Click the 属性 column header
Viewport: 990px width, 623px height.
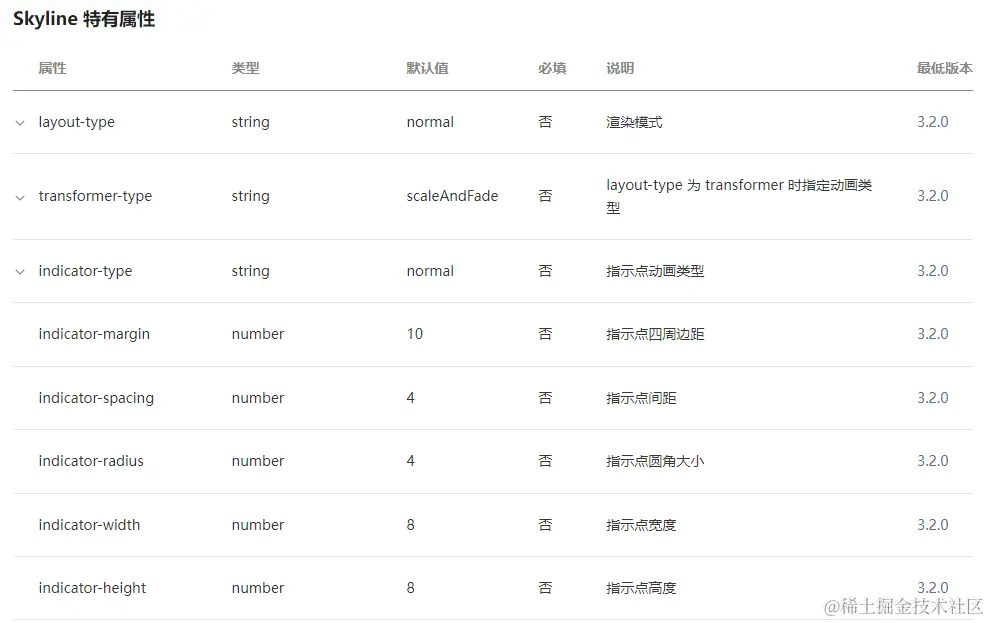pyautogui.click(x=52, y=68)
